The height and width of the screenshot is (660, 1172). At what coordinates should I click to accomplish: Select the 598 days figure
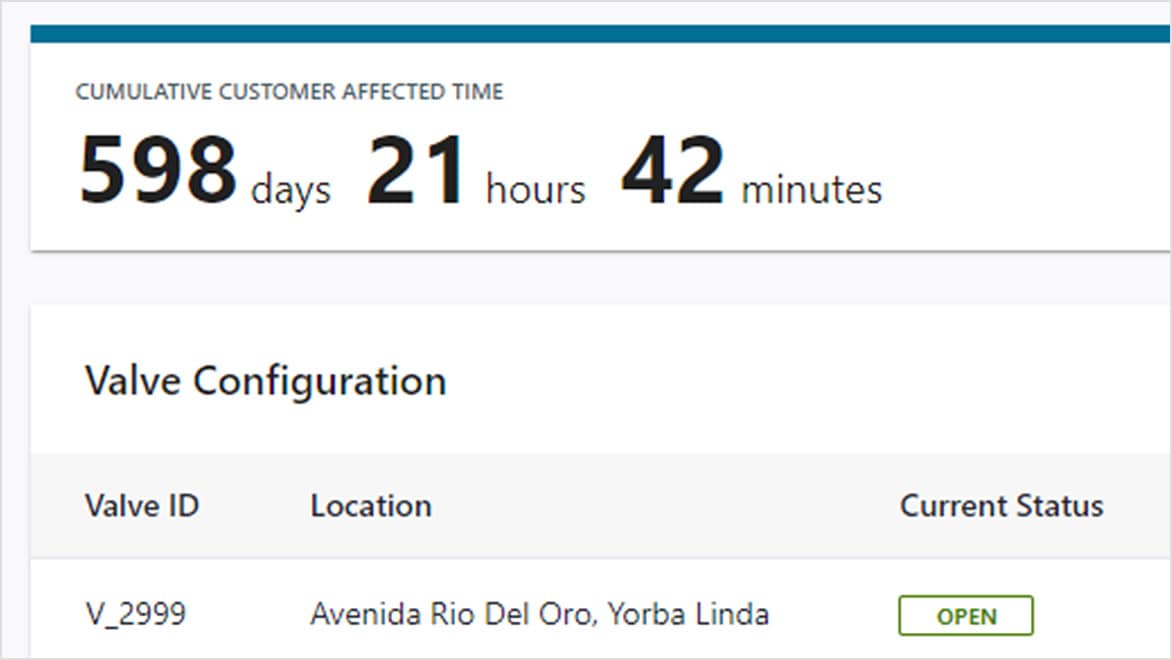point(158,170)
